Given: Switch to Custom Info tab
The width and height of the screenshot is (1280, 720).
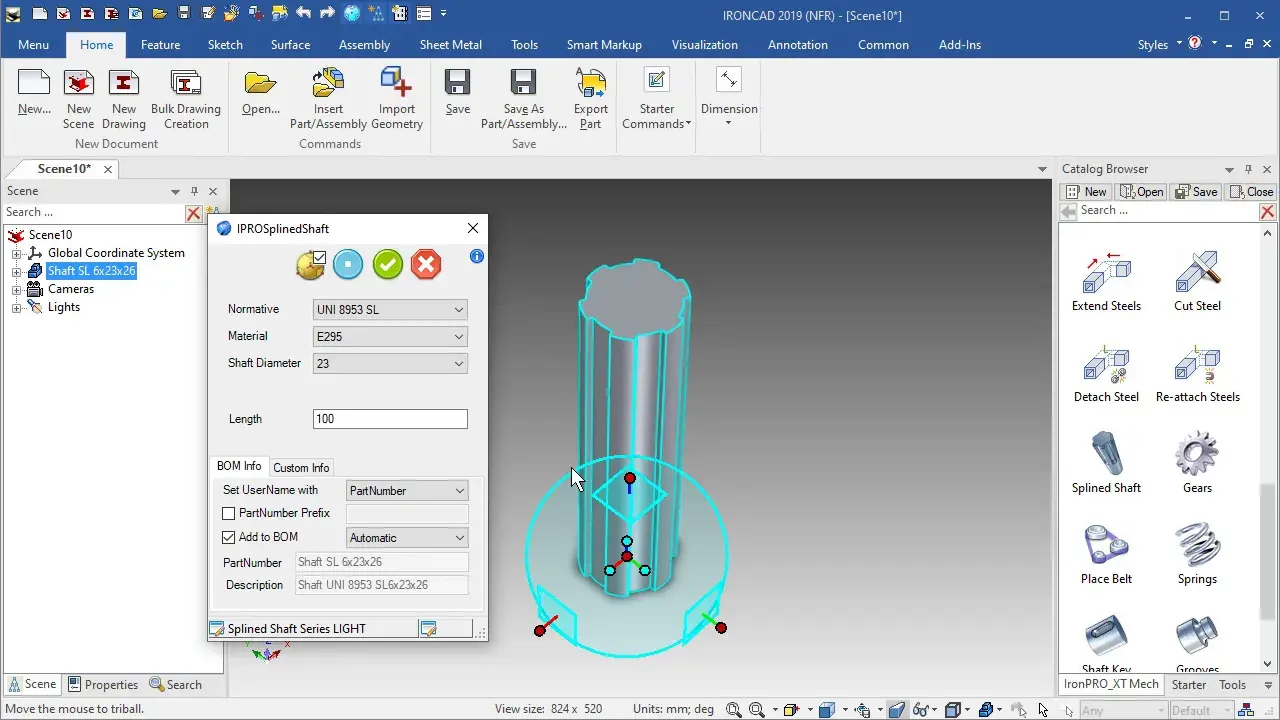Looking at the screenshot, I should click(301, 468).
